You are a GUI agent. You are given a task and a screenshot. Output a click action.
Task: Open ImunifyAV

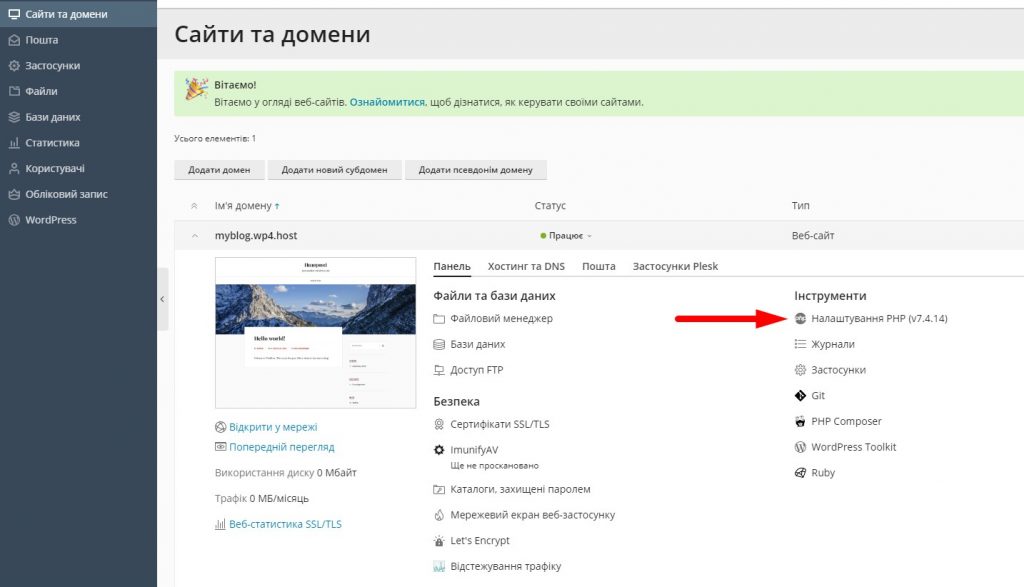point(474,450)
